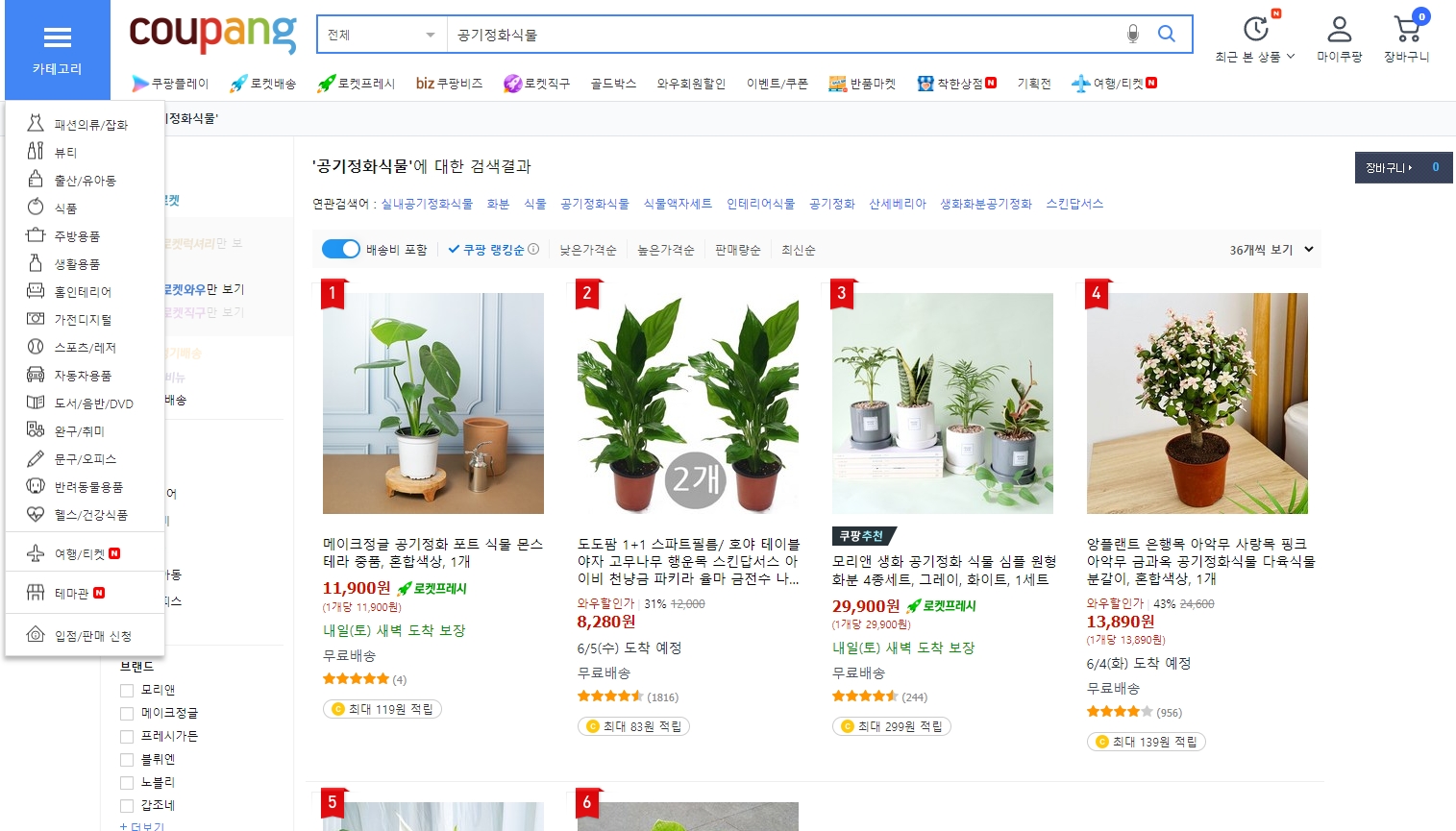The height and width of the screenshot is (831, 1456).
Task: Open the monstera plant product thumbnail
Action: click(x=433, y=403)
